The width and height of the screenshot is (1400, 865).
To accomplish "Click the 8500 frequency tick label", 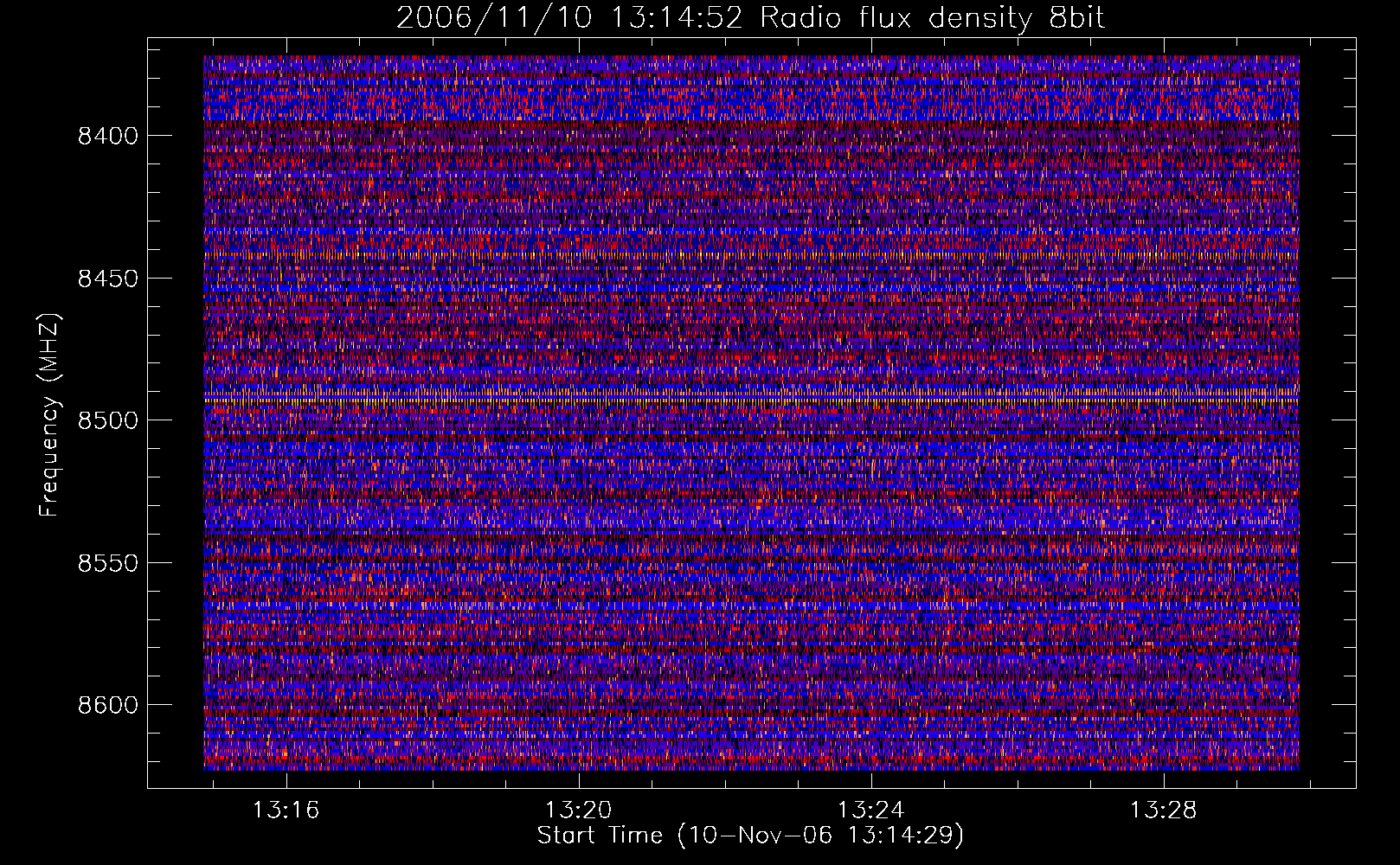I will point(108,420).
